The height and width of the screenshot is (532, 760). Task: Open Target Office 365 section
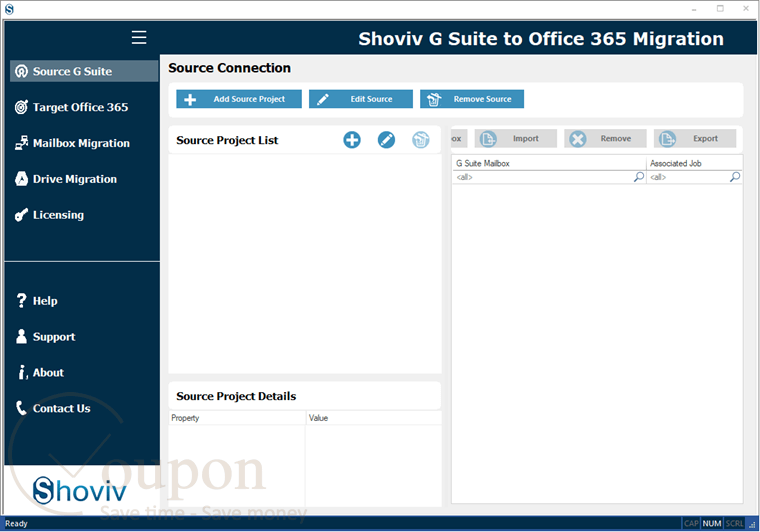pyautogui.click(x=80, y=107)
